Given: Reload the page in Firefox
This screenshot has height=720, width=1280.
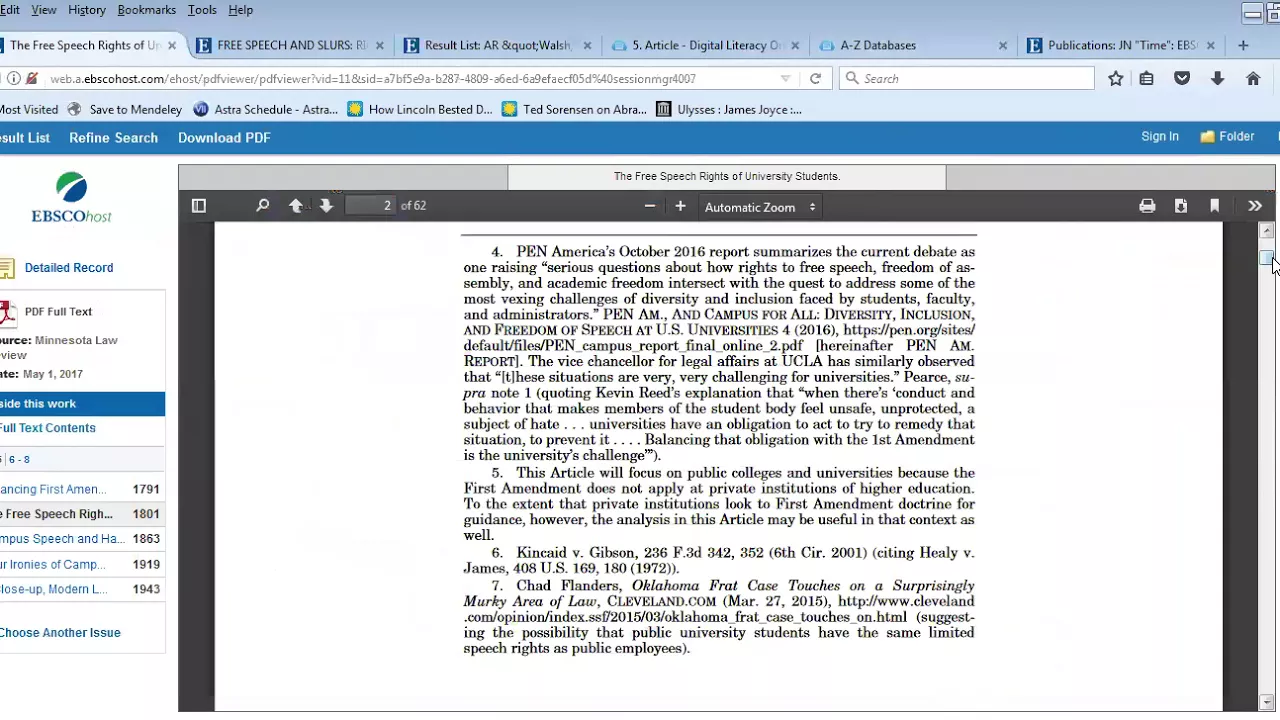Looking at the screenshot, I should click(815, 78).
